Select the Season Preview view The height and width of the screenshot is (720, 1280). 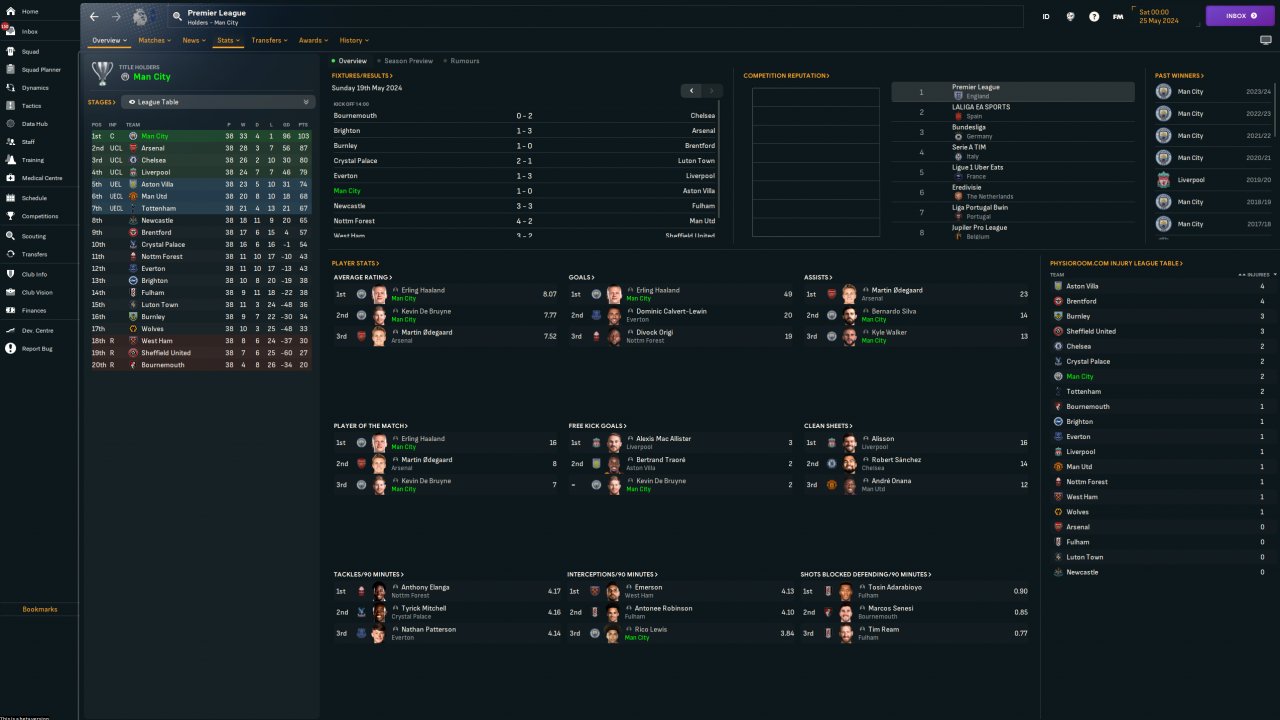[x=405, y=61]
